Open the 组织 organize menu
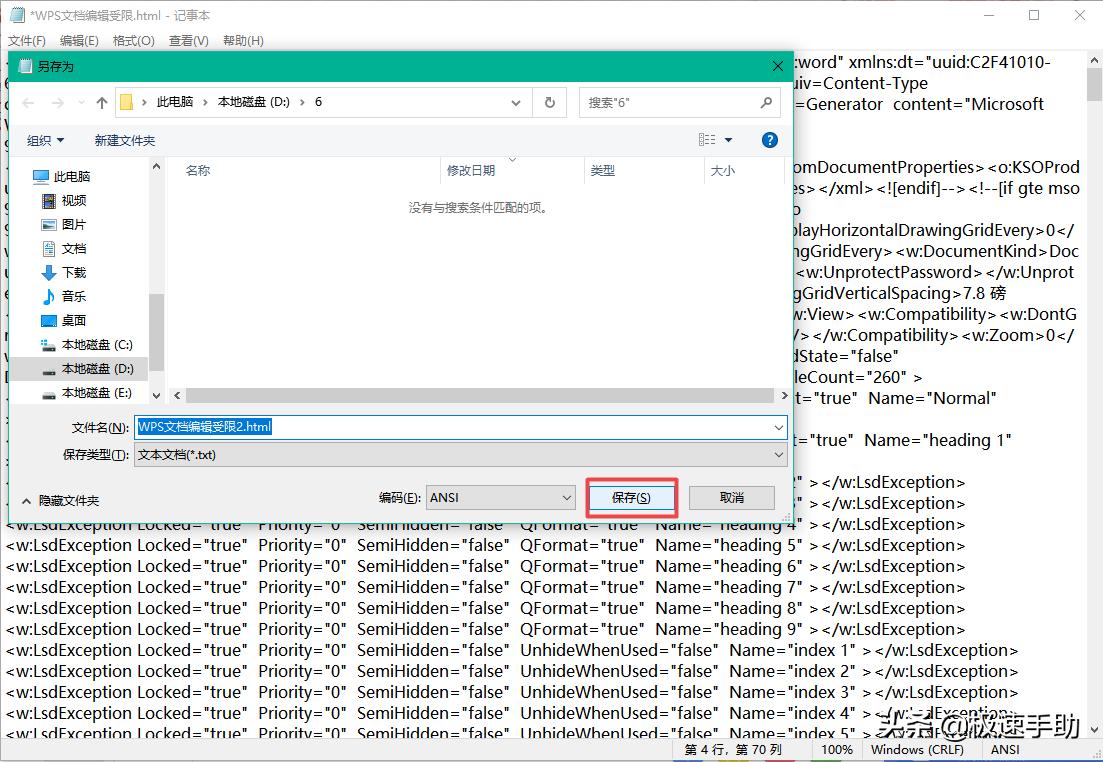This screenshot has width=1103, height=762. coord(45,141)
